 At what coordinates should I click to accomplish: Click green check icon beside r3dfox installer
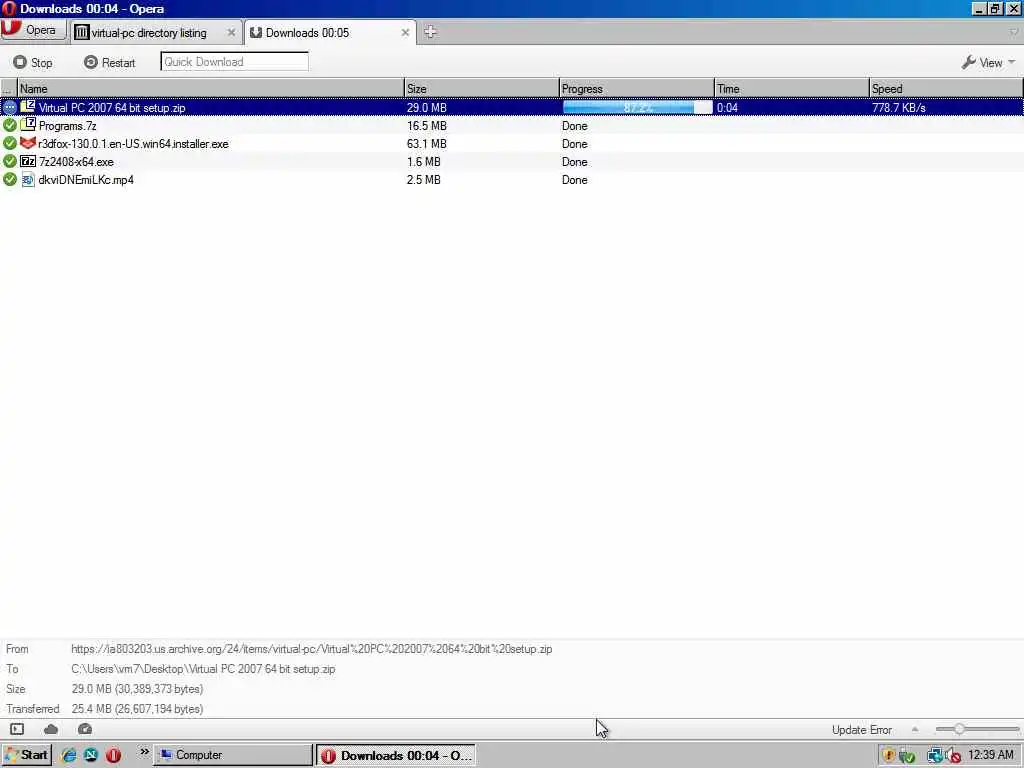click(9, 143)
